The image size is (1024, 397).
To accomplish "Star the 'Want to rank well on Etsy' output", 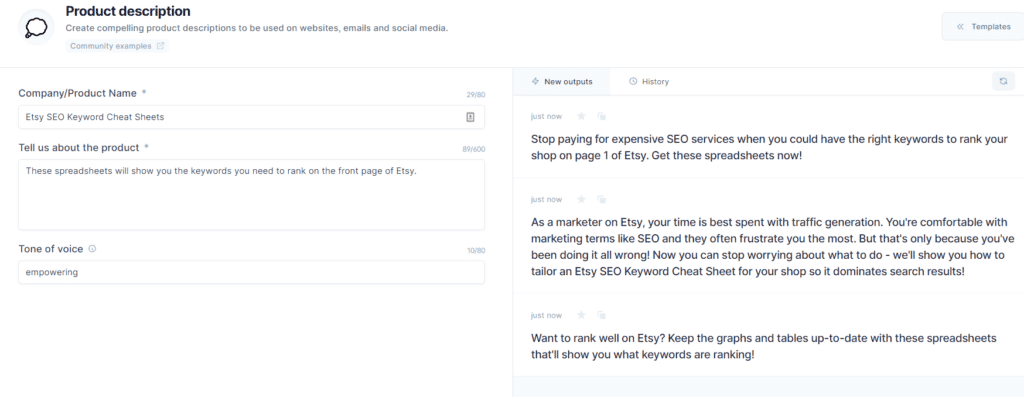I will (x=581, y=315).
